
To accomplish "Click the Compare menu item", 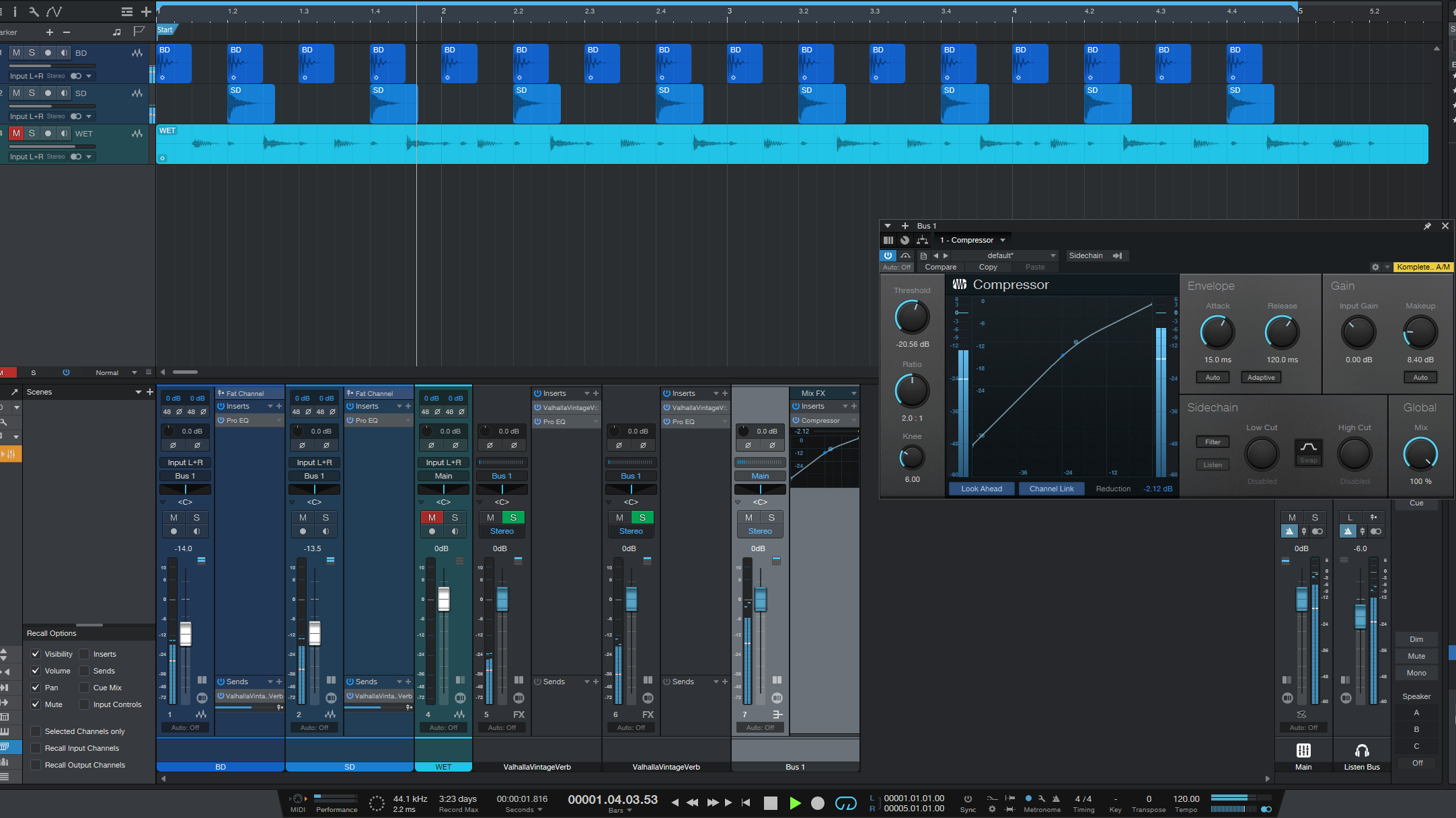I will [940, 267].
